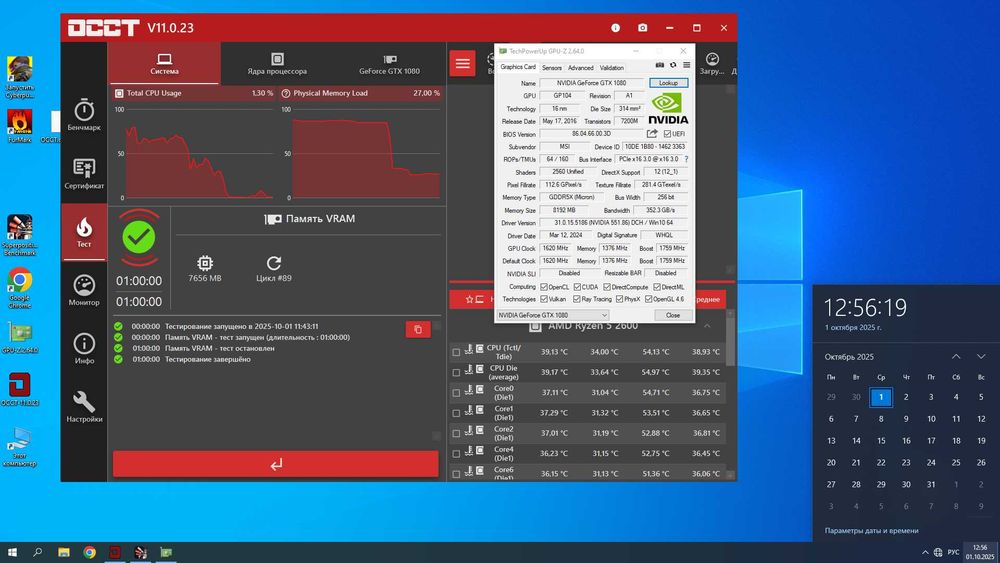Click the GPU-Z Name field NVIDIA GeForce GTX 1080
1000x563 pixels.
pos(591,83)
